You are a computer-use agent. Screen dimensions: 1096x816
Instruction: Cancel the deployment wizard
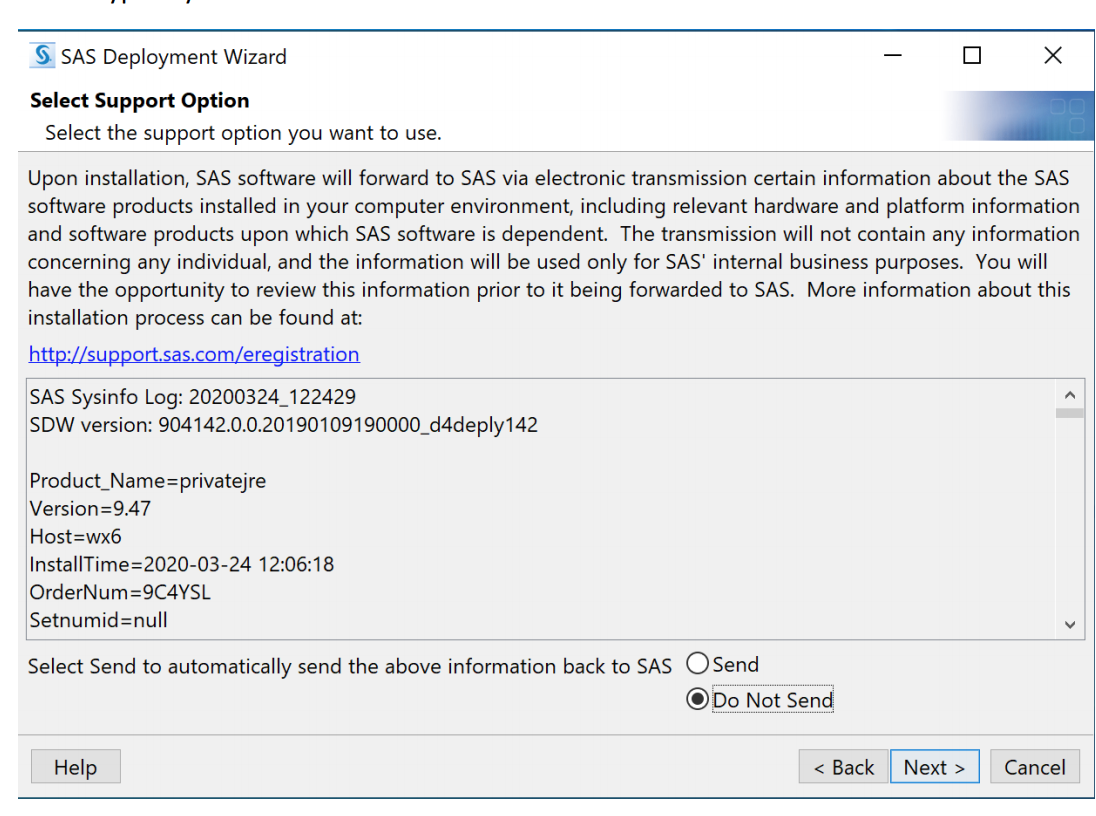point(1034,767)
